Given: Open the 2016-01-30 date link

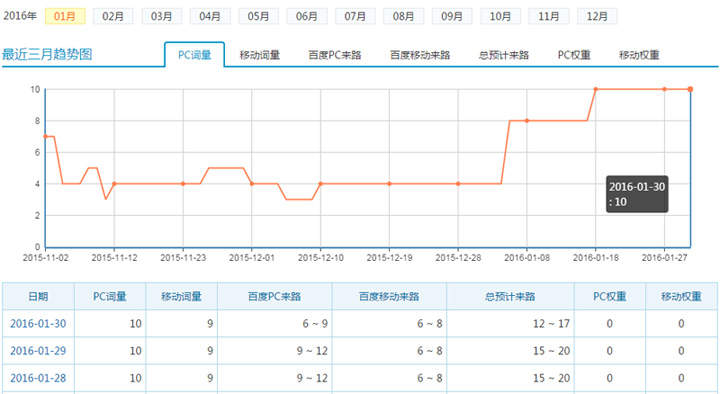Looking at the screenshot, I should coord(38,324).
